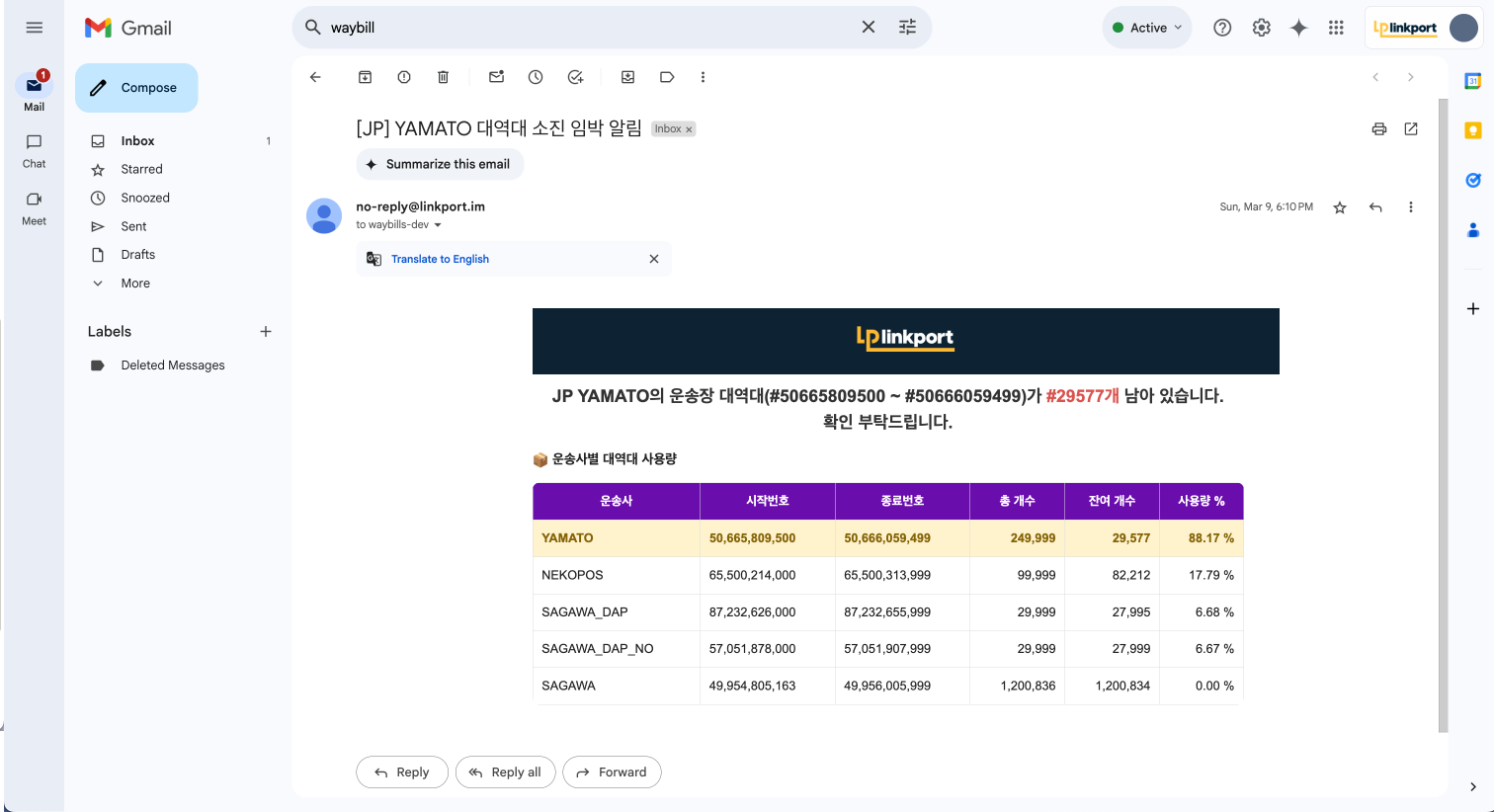
Task: Create a new label plus icon
Action: pyautogui.click(x=265, y=332)
